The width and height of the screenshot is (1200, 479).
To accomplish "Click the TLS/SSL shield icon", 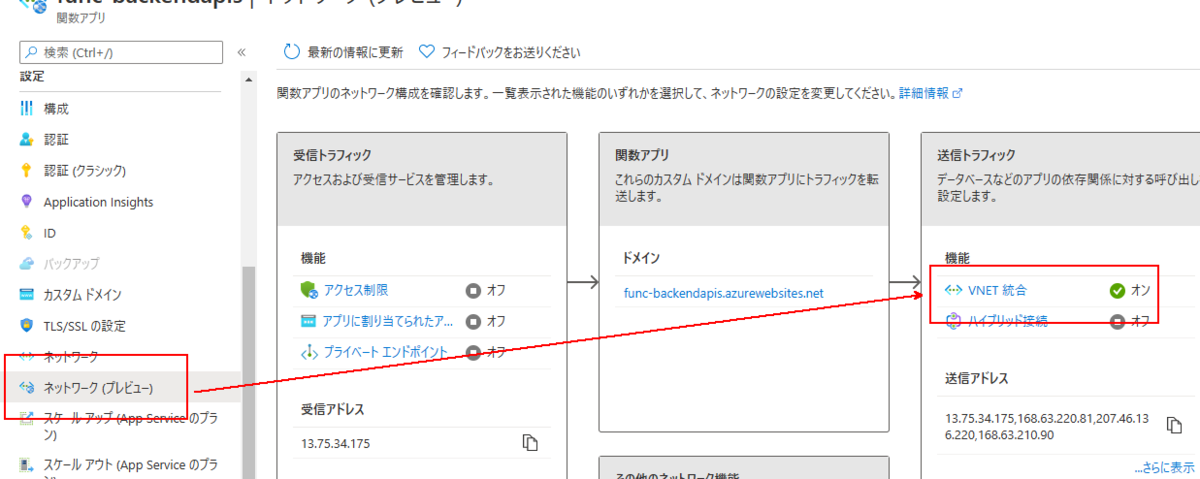I will click(27, 326).
